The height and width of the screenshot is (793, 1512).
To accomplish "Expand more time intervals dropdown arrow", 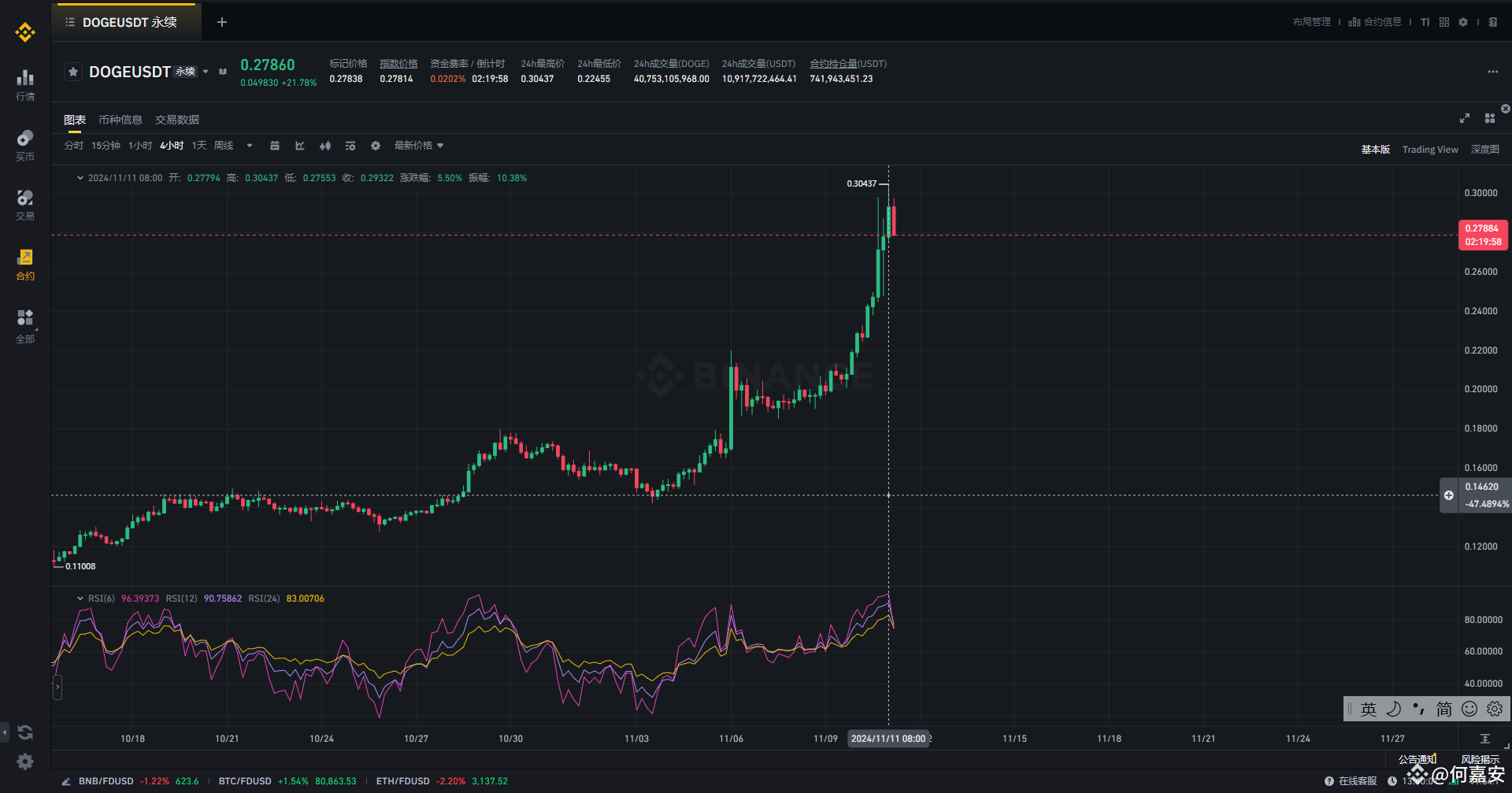I will point(250,146).
